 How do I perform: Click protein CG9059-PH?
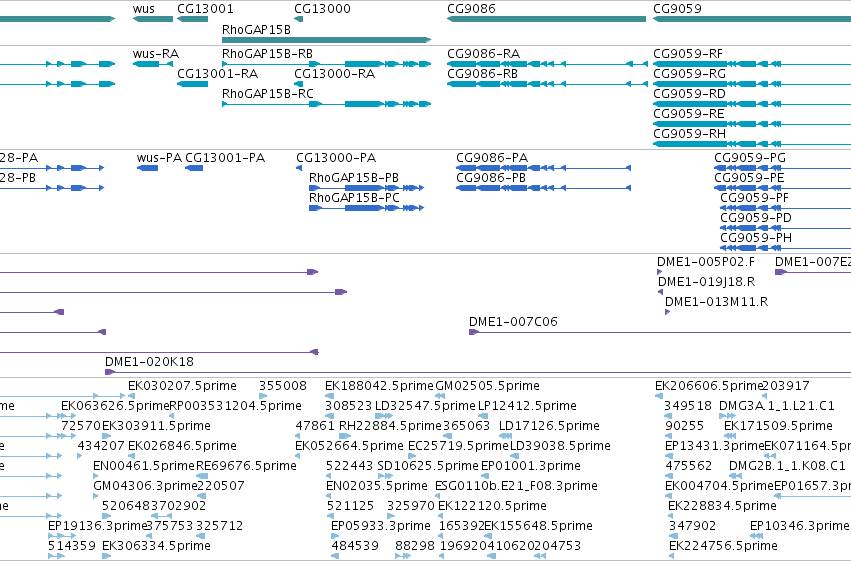click(x=756, y=238)
